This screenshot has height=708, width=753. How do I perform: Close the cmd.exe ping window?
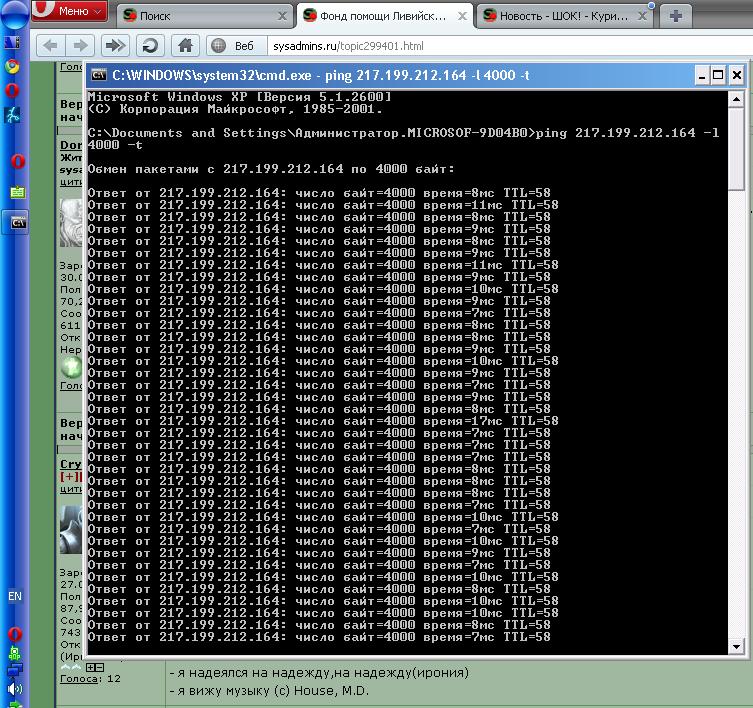737,75
